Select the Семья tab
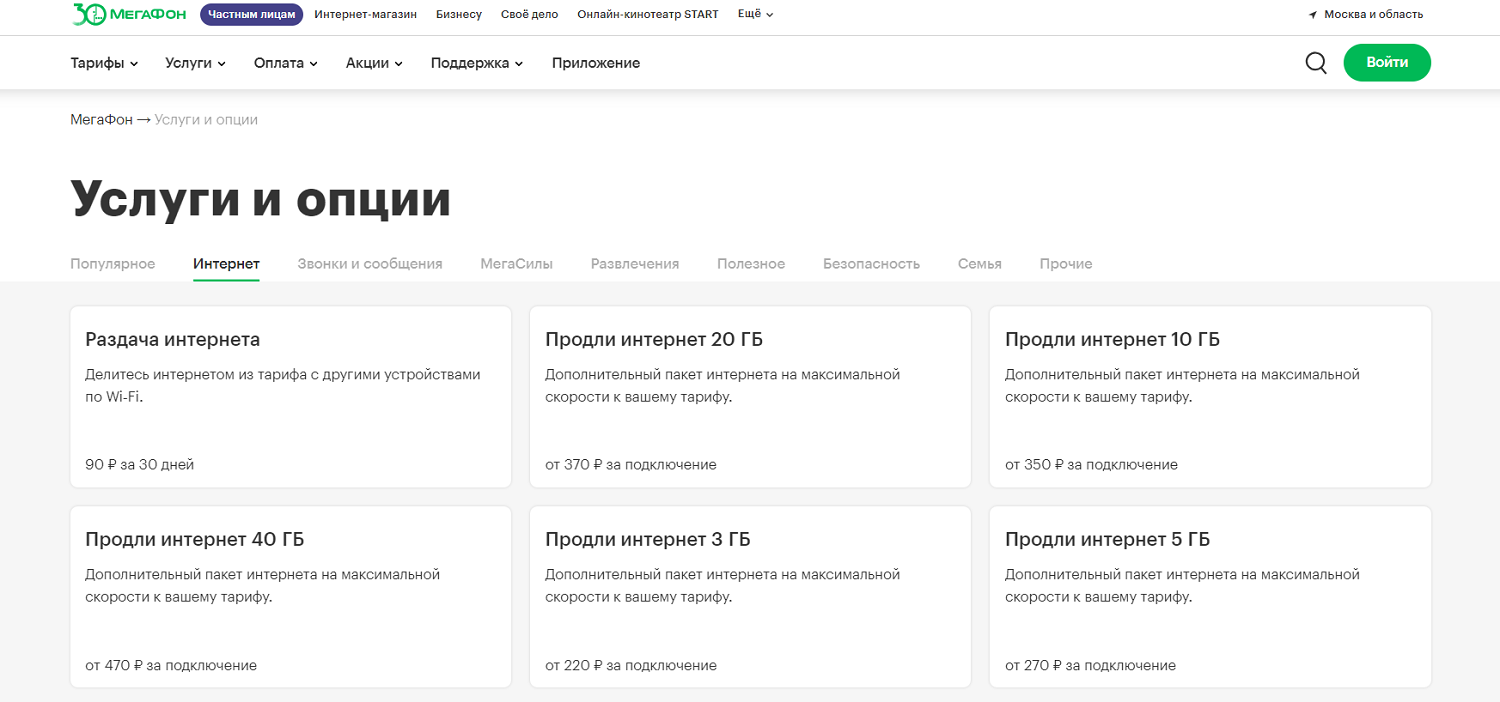The height and width of the screenshot is (702, 1500). (979, 264)
